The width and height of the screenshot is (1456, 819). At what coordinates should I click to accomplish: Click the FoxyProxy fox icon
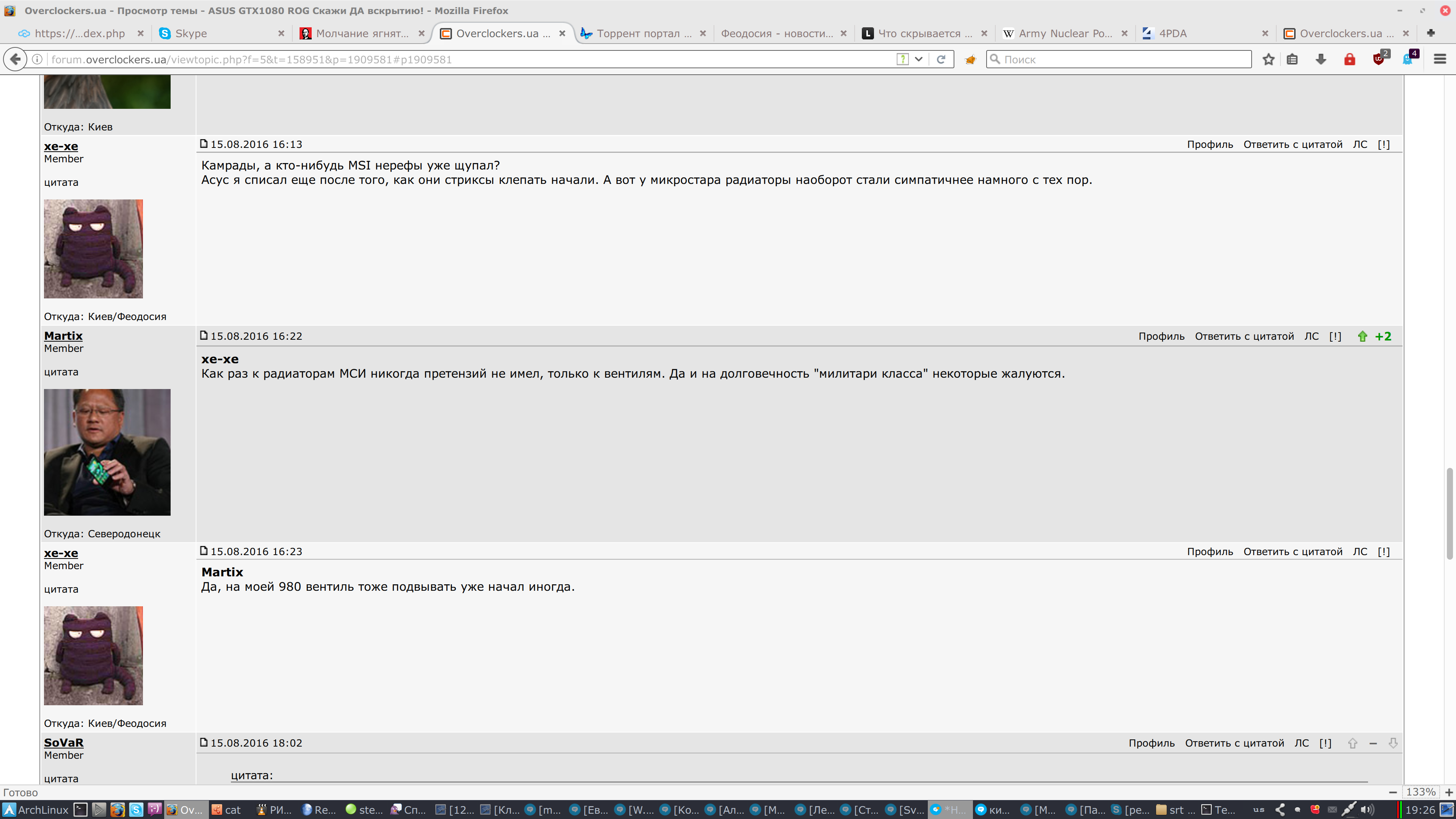971,60
